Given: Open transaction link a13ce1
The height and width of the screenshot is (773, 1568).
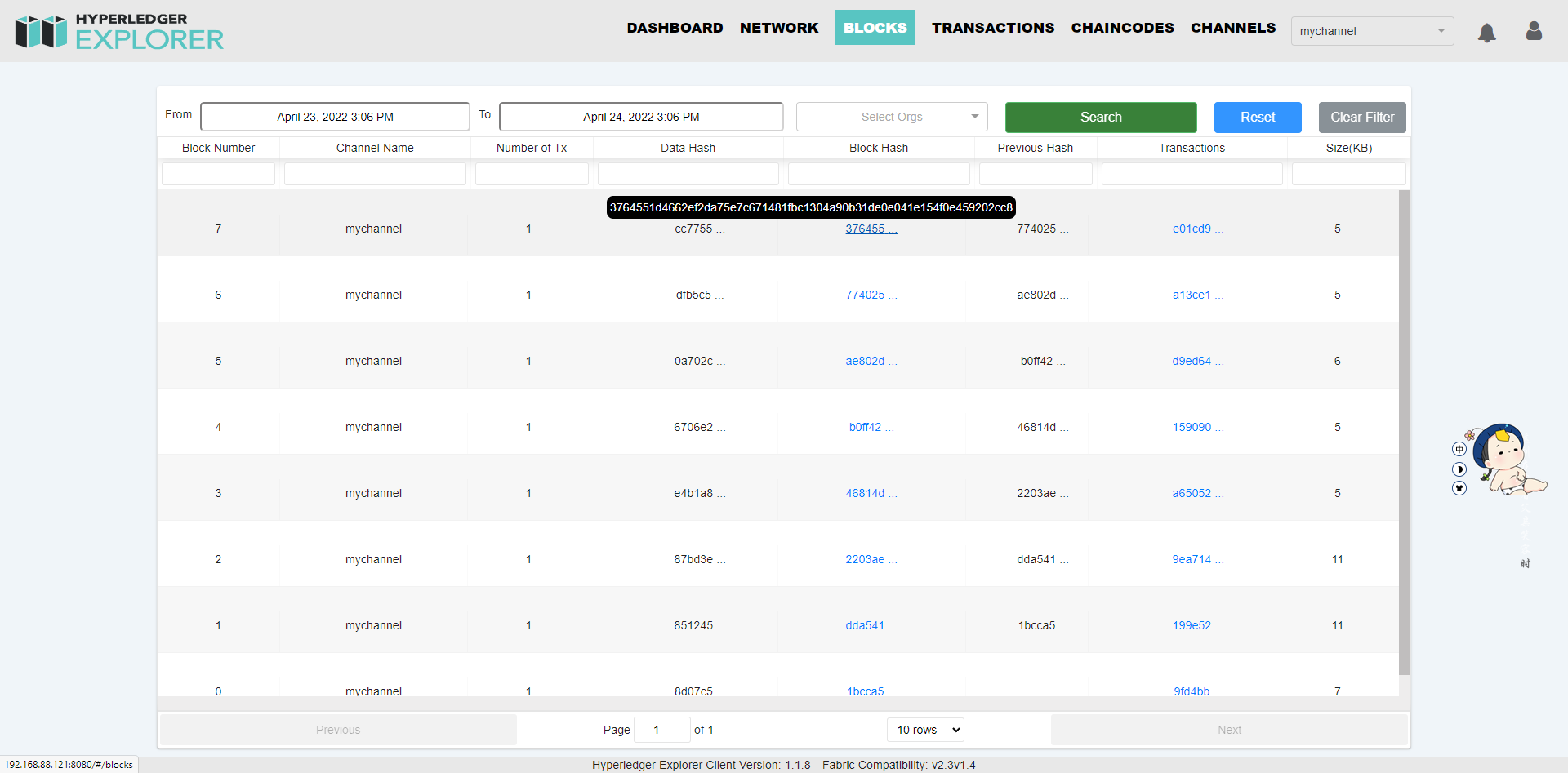Looking at the screenshot, I should [x=1198, y=295].
